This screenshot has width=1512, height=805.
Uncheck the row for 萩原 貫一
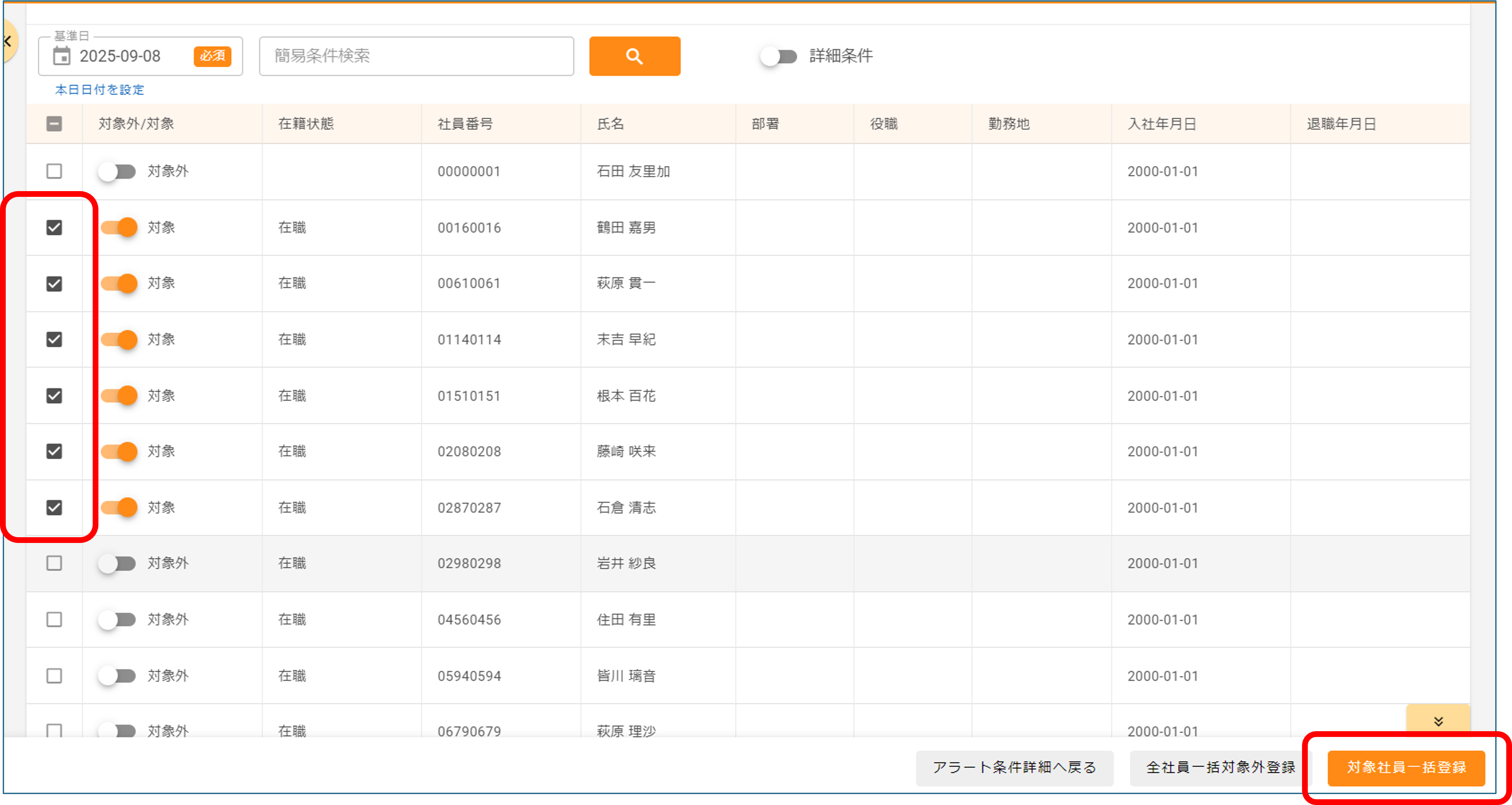click(54, 283)
